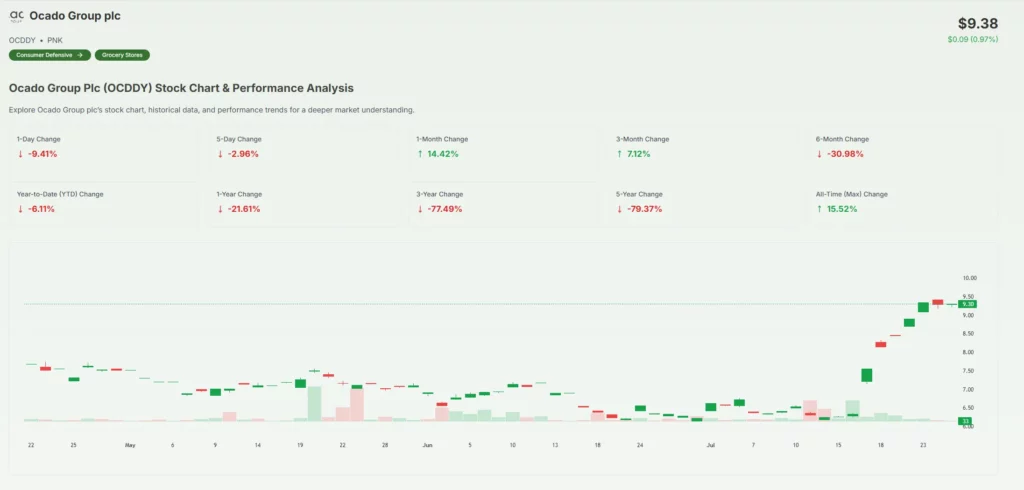Open the Grocery Stores industry tag
The image size is (1024, 490).
(x=122, y=55)
